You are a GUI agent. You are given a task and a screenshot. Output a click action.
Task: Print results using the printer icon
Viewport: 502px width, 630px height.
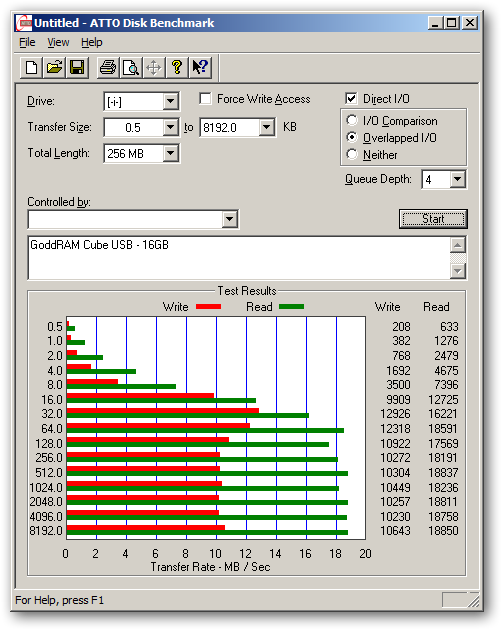click(x=108, y=67)
